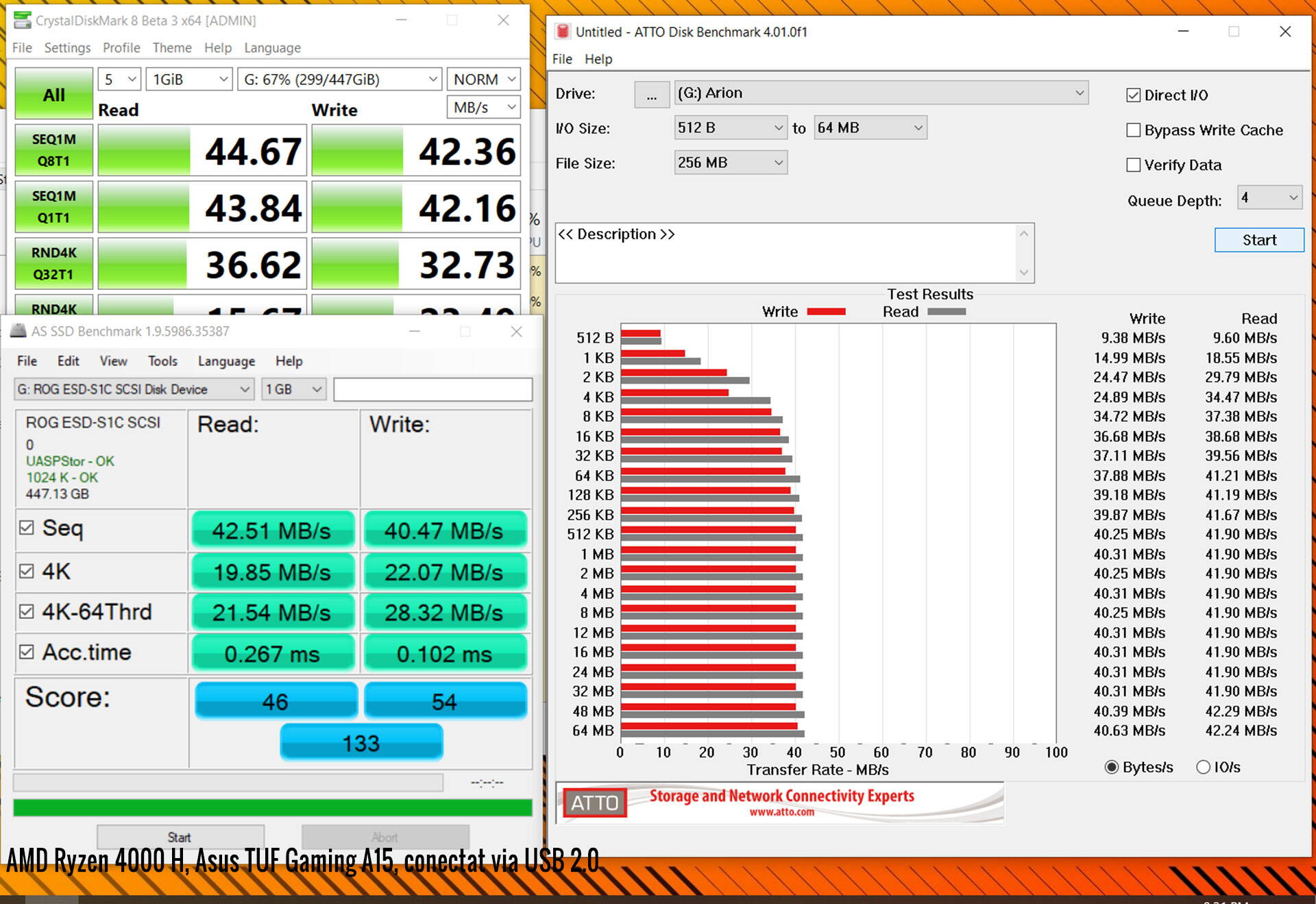
Task: Click the red ATTO logo banner
Action: (x=594, y=803)
